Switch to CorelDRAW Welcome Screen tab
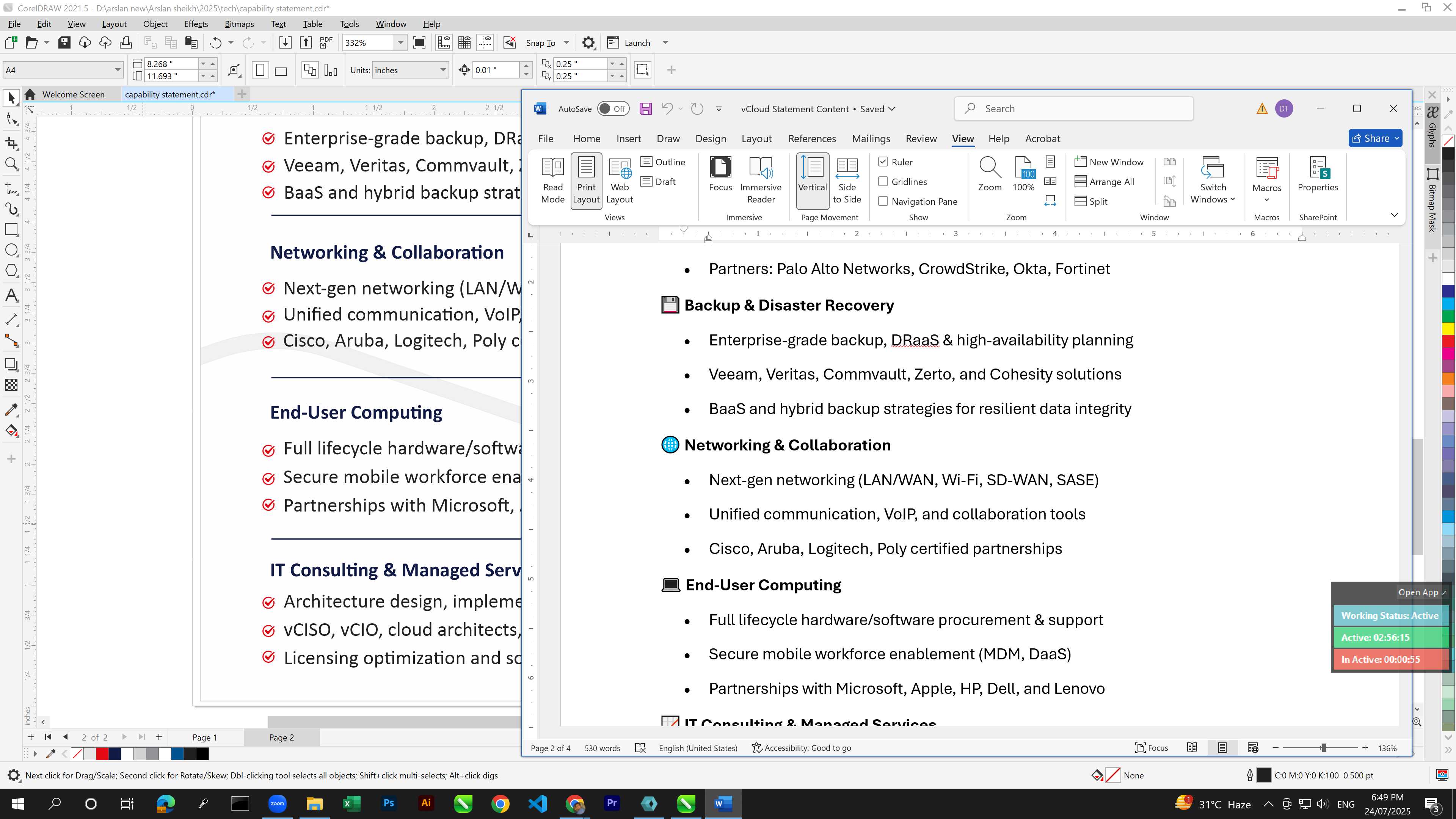The height and width of the screenshot is (819, 1456). tap(73, 94)
